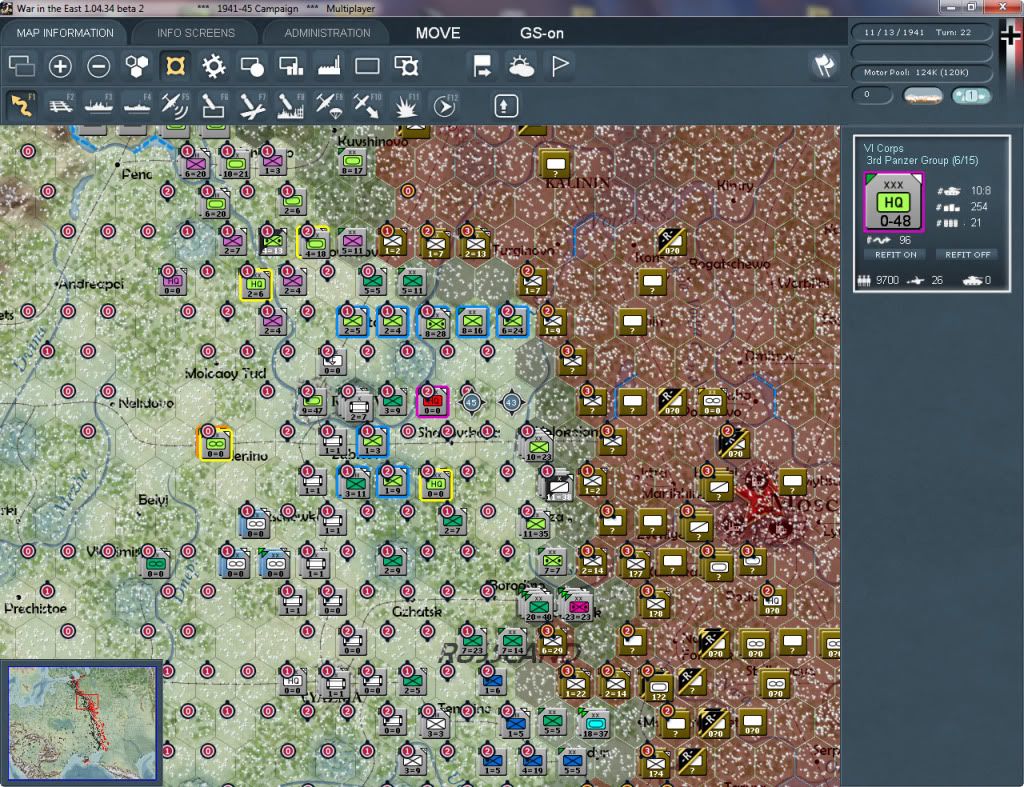
Task: Click the F12 end turn icon
Action: pyautogui.click(x=444, y=105)
